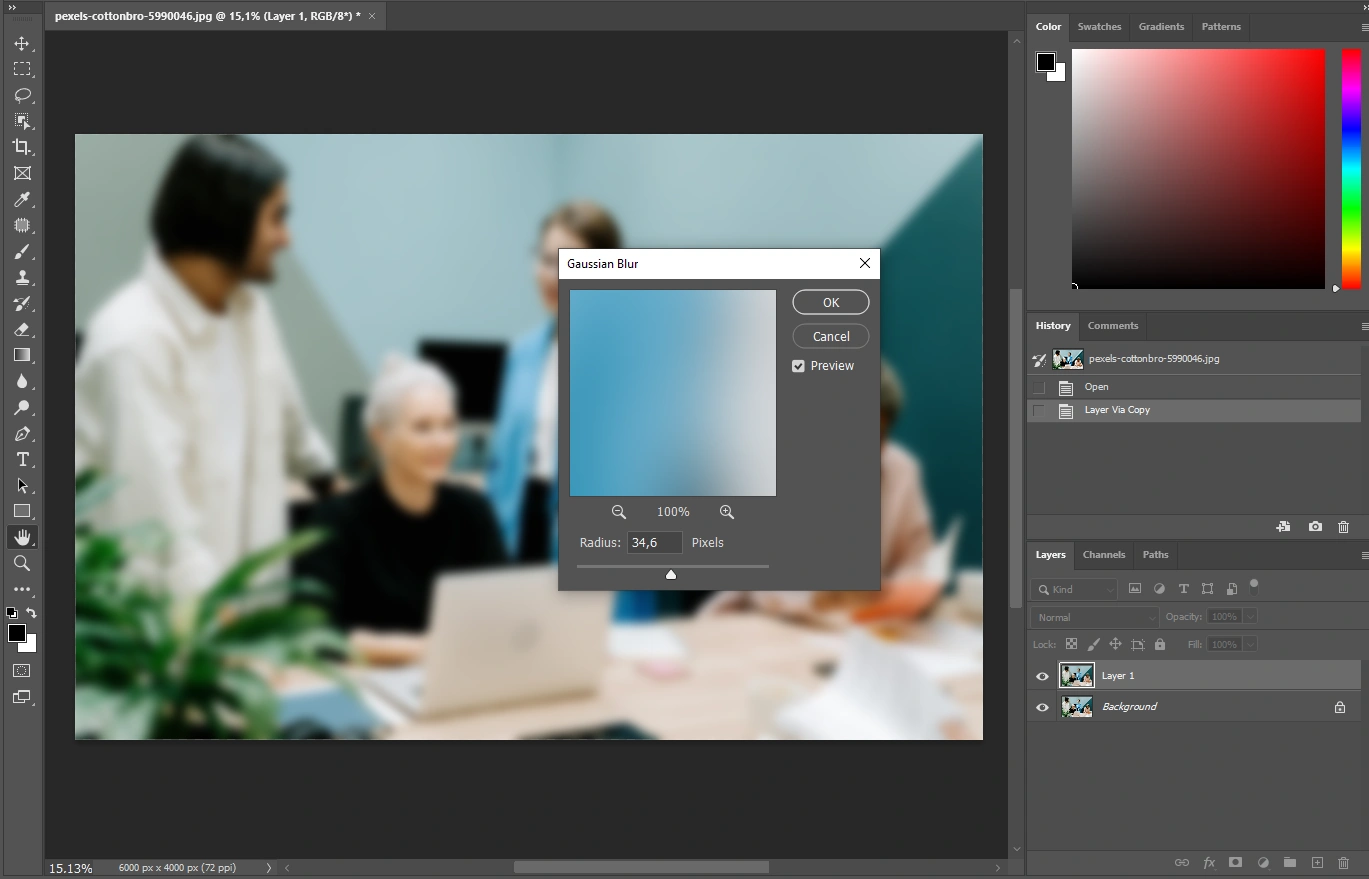This screenshot has height=879, width=1369.
Task: Open the Opacity value dropdown arrow
Action: [1250, 617]
